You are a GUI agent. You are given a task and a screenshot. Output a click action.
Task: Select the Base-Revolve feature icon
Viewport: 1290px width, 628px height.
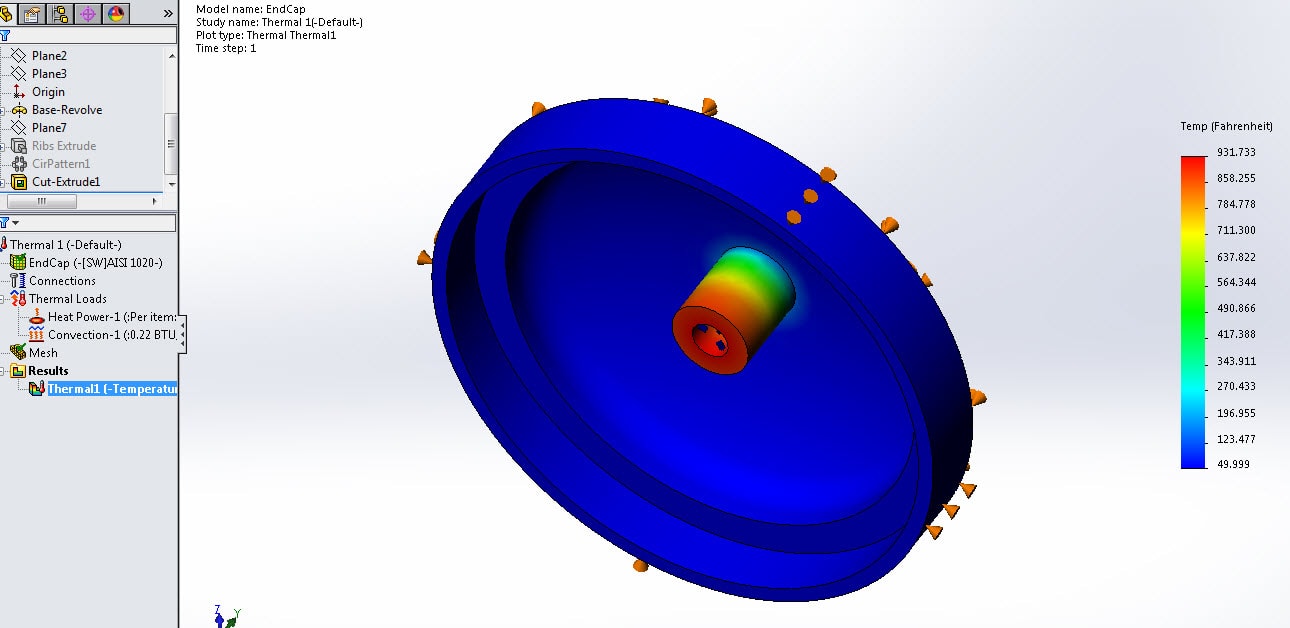coord(18,110)
